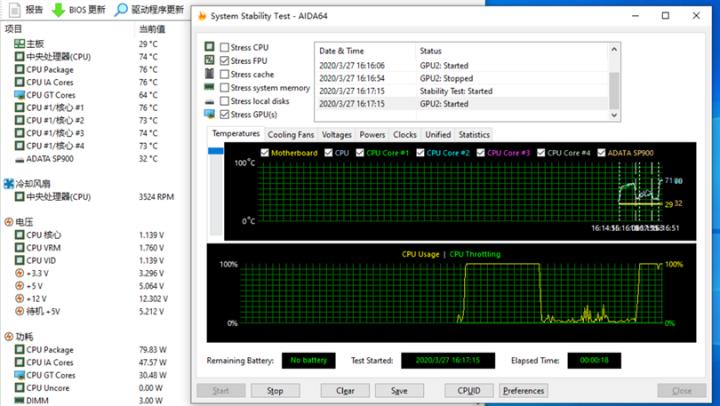Enable the Stress CPU checkbox
The width and height of the screenshot is (720, 406).
pos(225,47)
